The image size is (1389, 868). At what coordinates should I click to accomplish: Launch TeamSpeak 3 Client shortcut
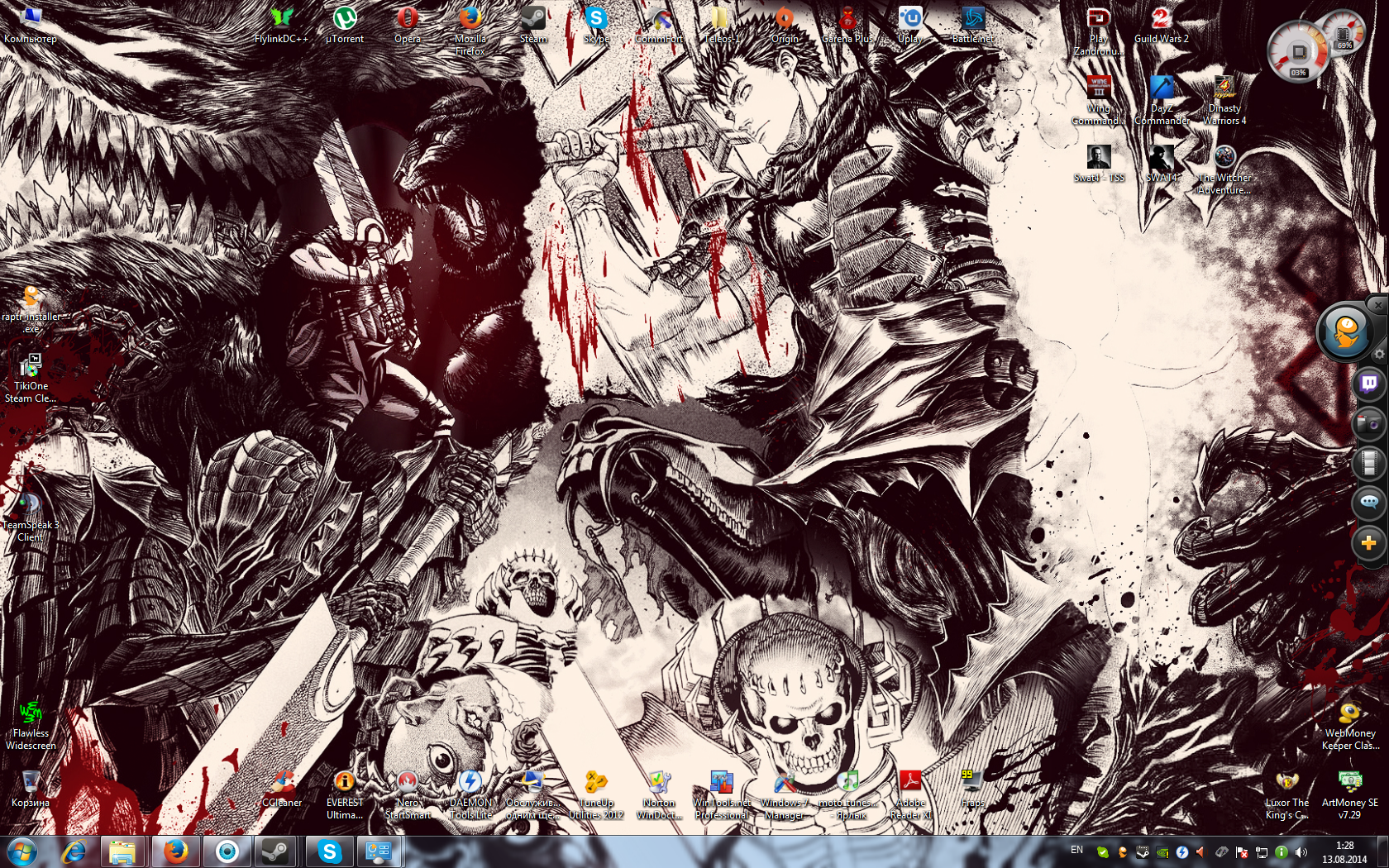click(31, 517)
